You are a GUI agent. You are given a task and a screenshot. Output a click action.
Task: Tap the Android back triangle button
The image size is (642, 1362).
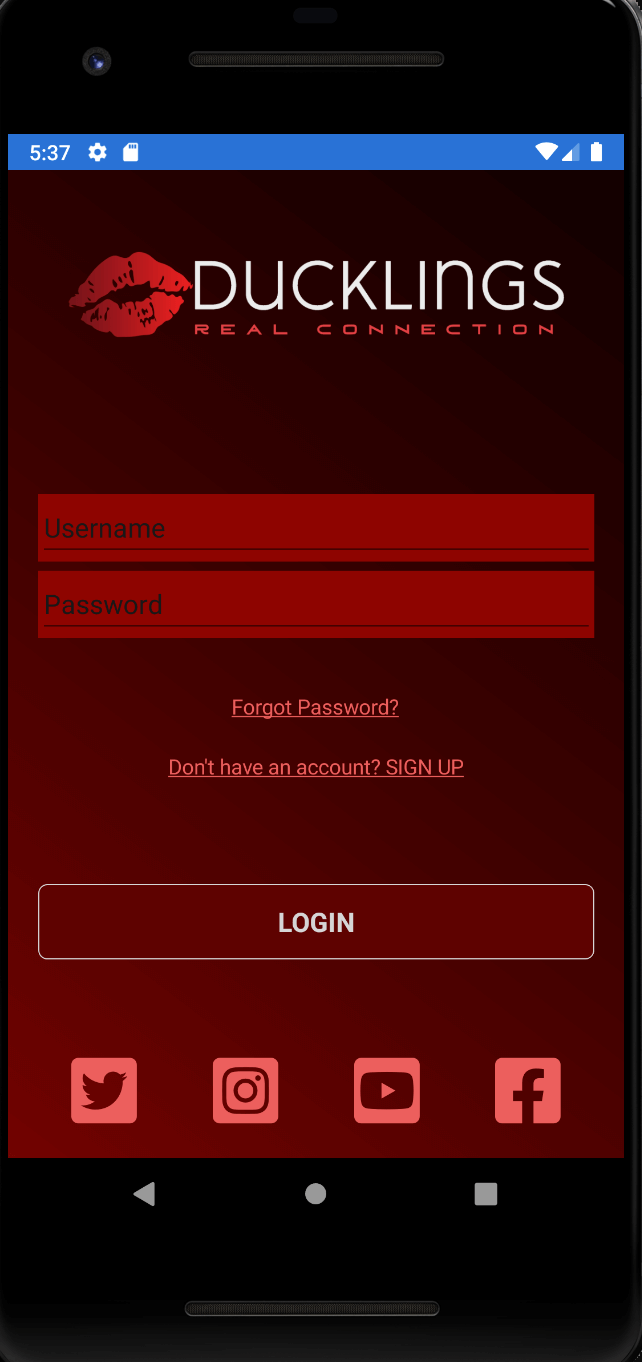coord(145,1193)
